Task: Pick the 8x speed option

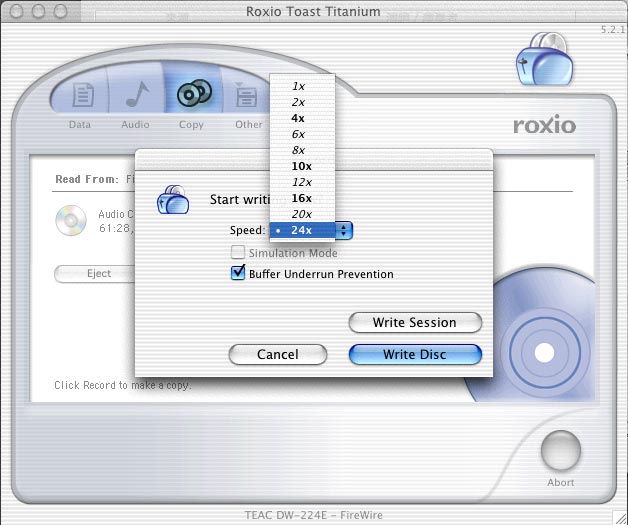Action: (302, 150)
